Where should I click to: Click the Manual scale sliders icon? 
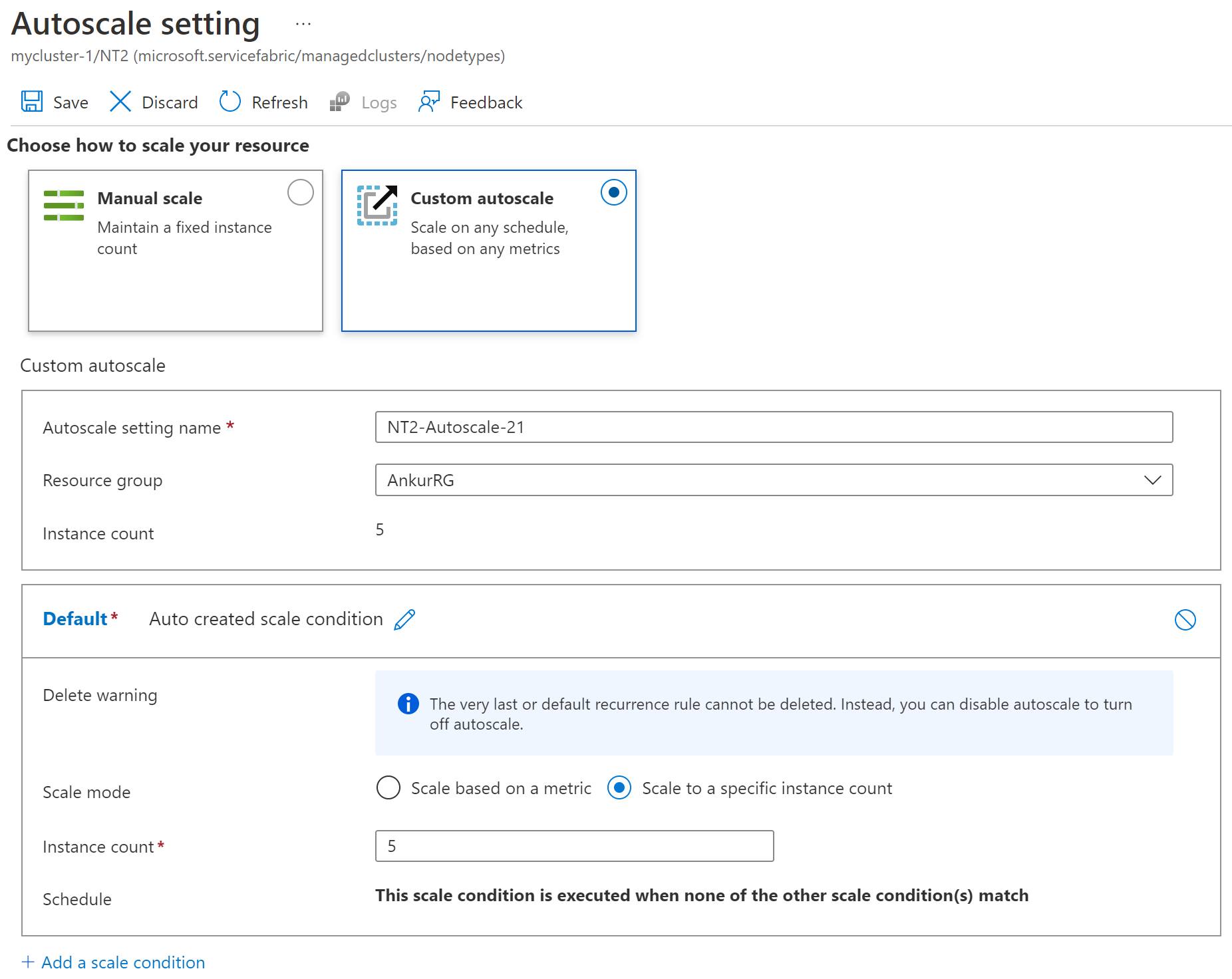[64, 206]
